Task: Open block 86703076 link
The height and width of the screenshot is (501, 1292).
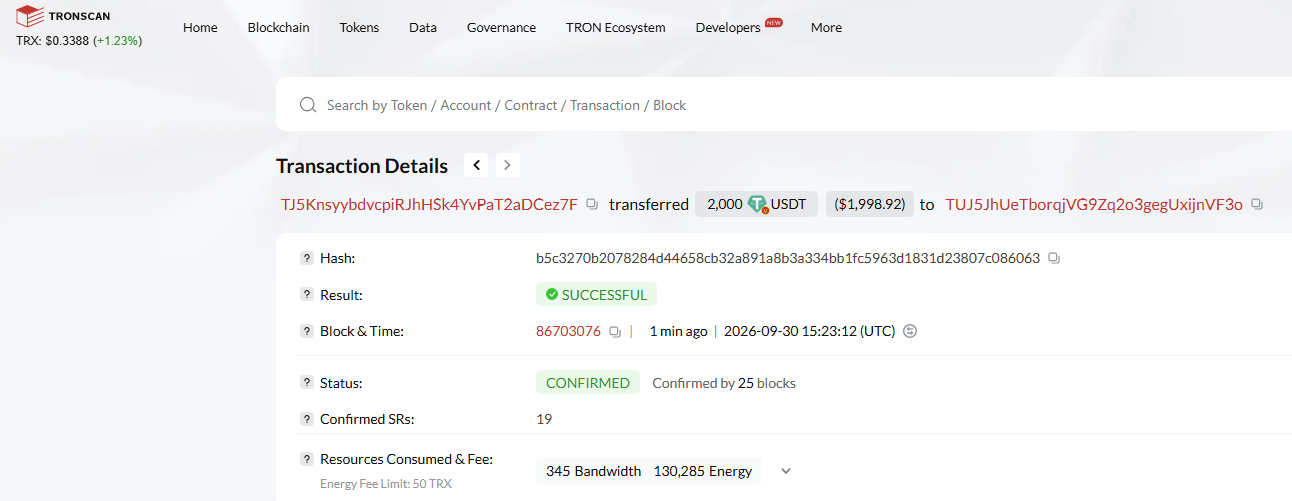Action: pyautogui.click(x=568, y=331)
